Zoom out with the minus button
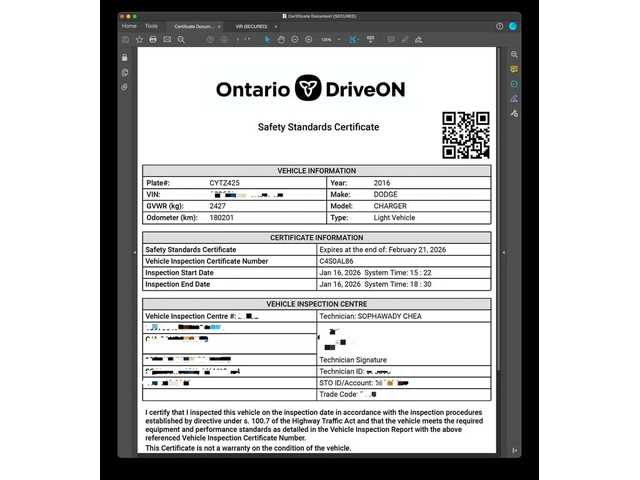The width and height of the screenshot is (640, 480). click(x=295, y=39)
